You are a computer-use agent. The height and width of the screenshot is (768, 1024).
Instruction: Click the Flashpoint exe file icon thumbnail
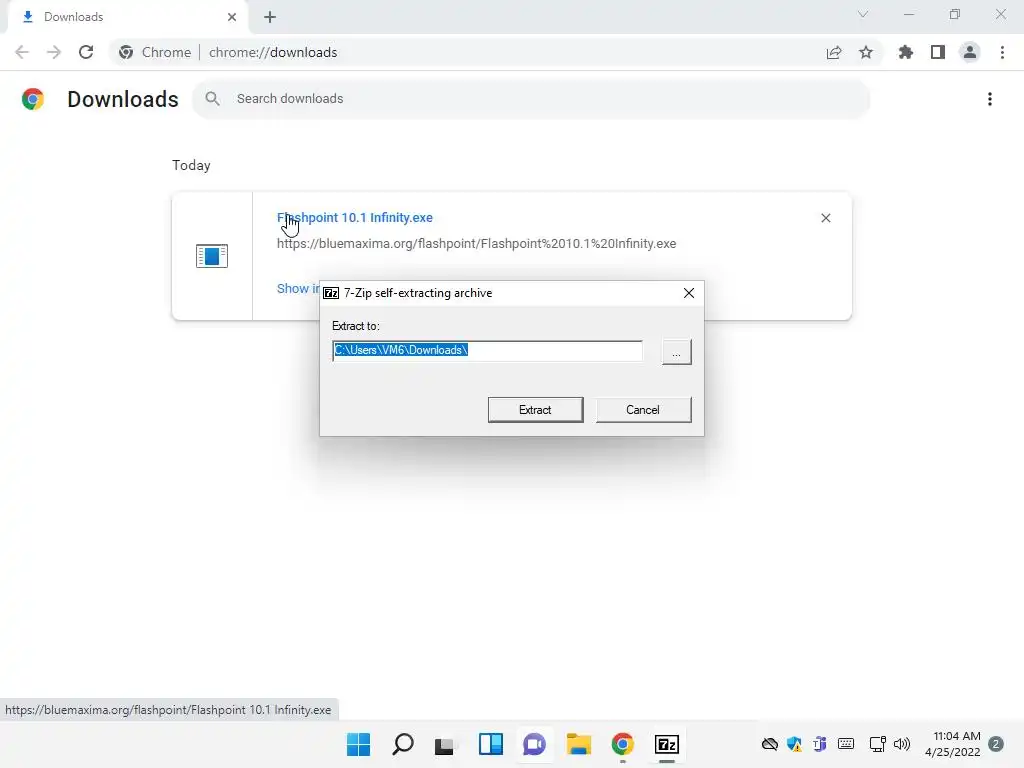click(x=212, y=256)
